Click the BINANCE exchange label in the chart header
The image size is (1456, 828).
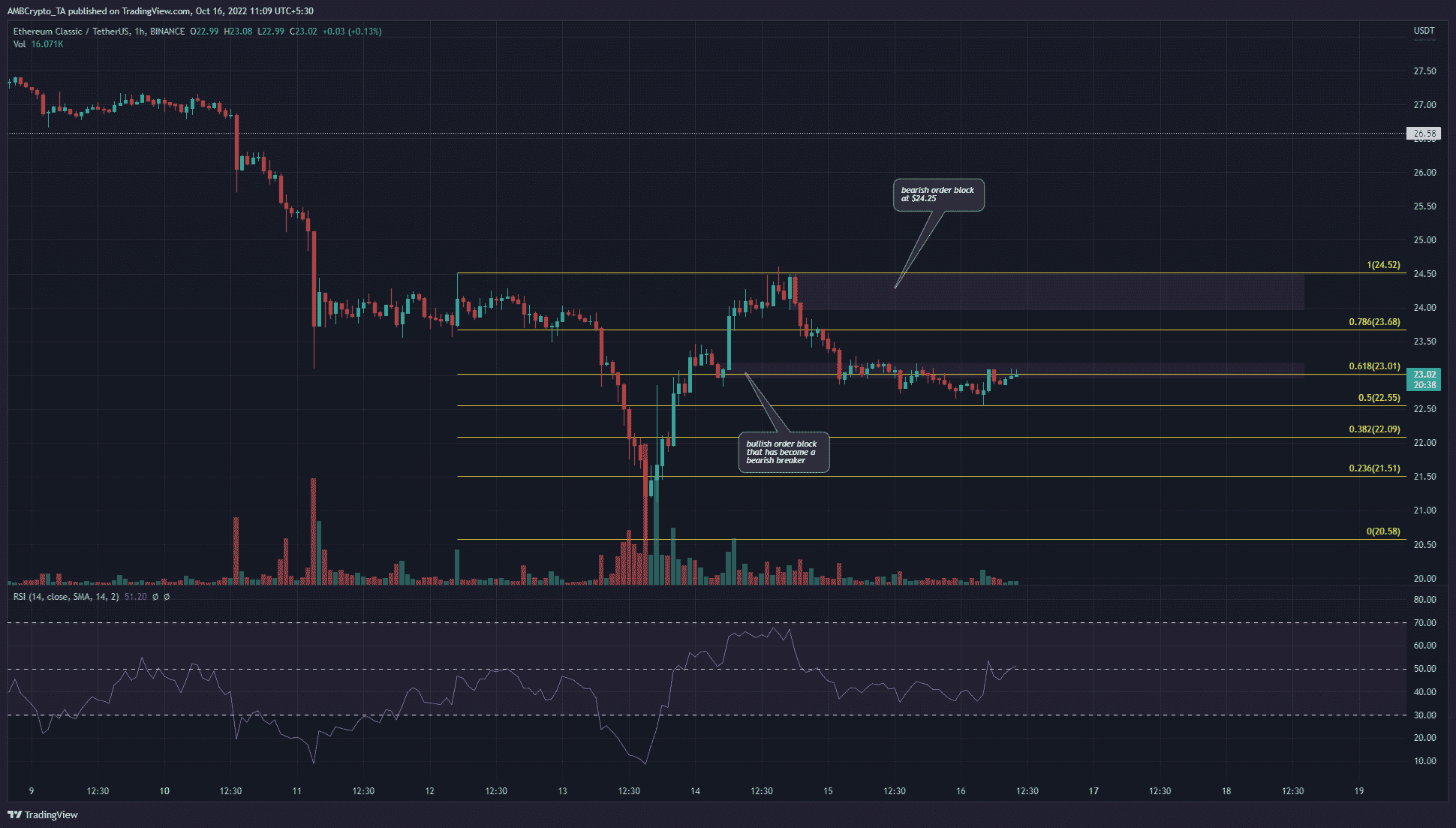(167, 32)
